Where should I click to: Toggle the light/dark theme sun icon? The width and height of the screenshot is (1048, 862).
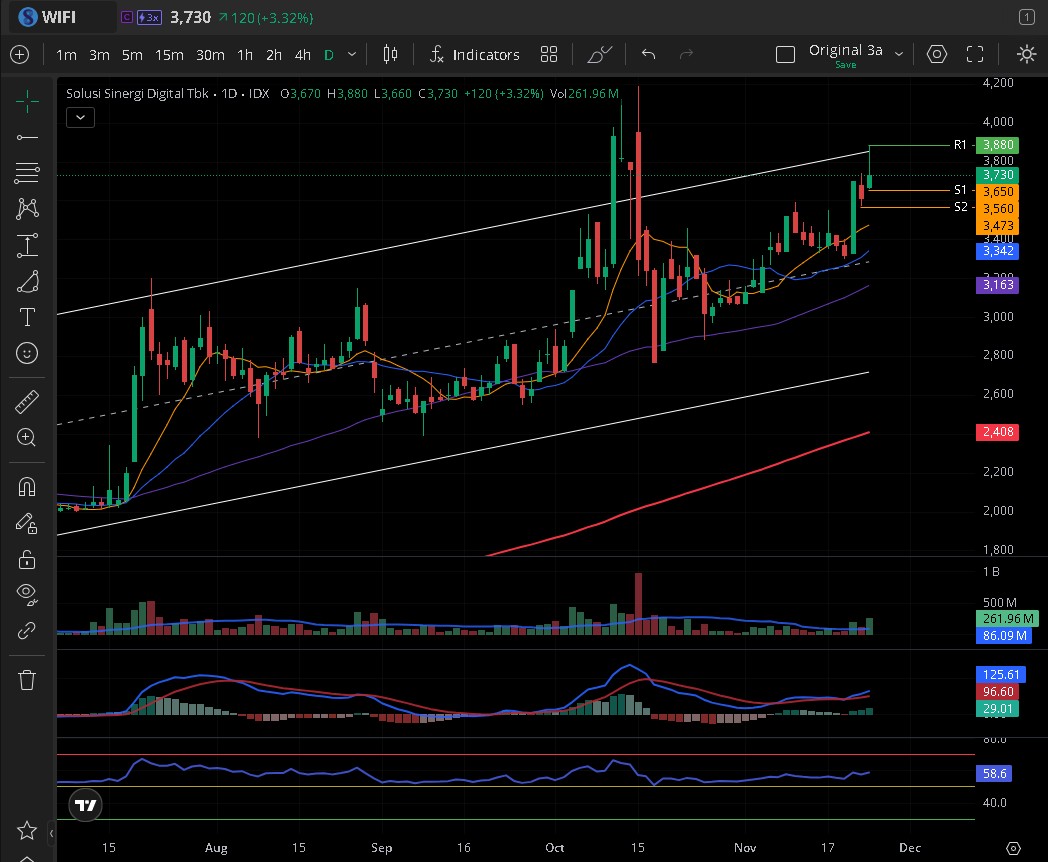tap(1026, 55)
